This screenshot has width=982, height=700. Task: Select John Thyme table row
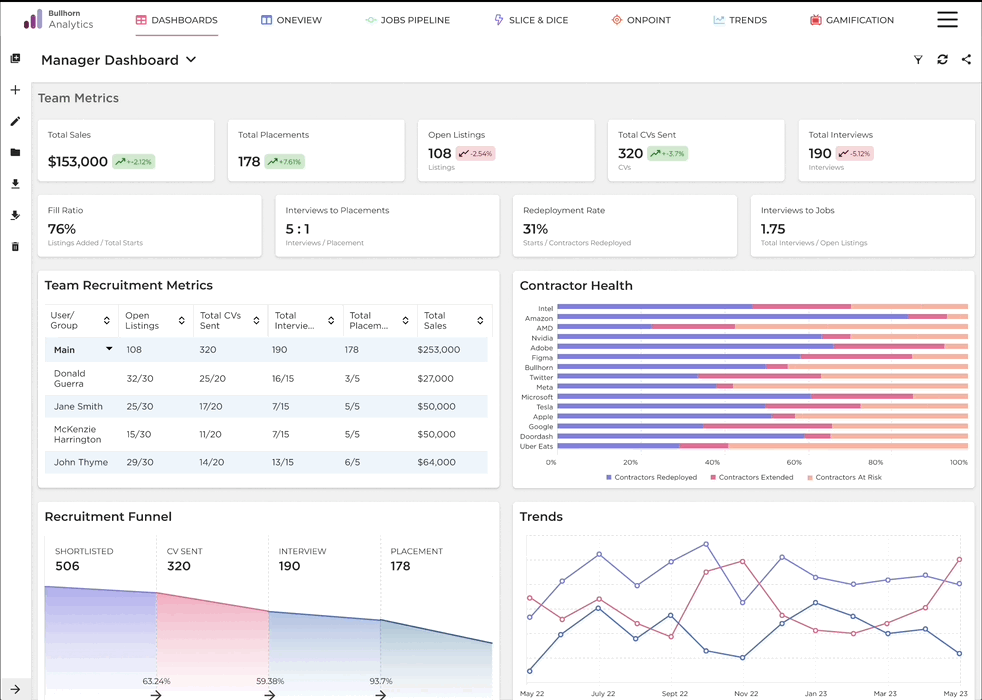(266, 462)
